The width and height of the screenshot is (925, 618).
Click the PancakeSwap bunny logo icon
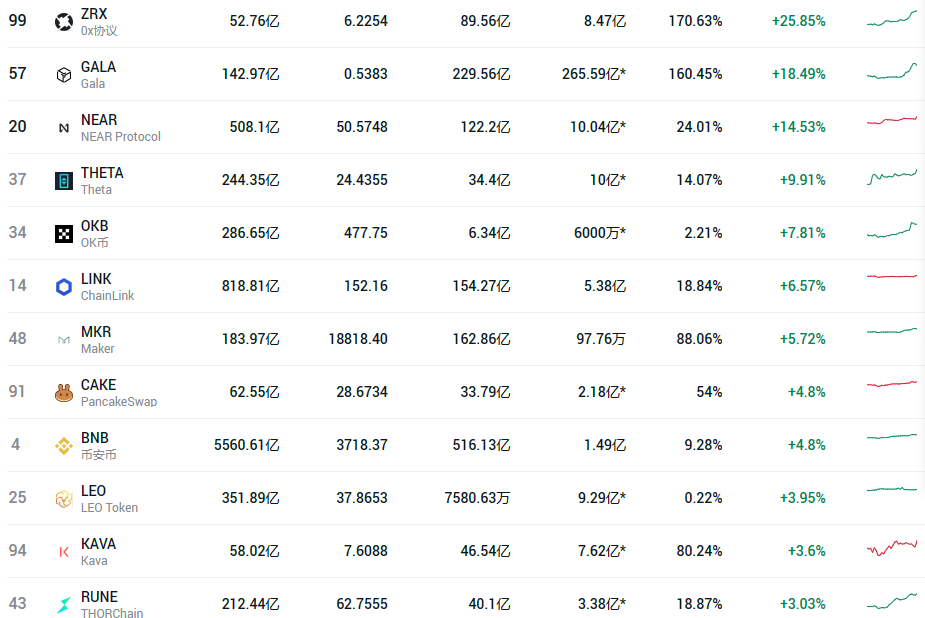click(x=64, y=393)
